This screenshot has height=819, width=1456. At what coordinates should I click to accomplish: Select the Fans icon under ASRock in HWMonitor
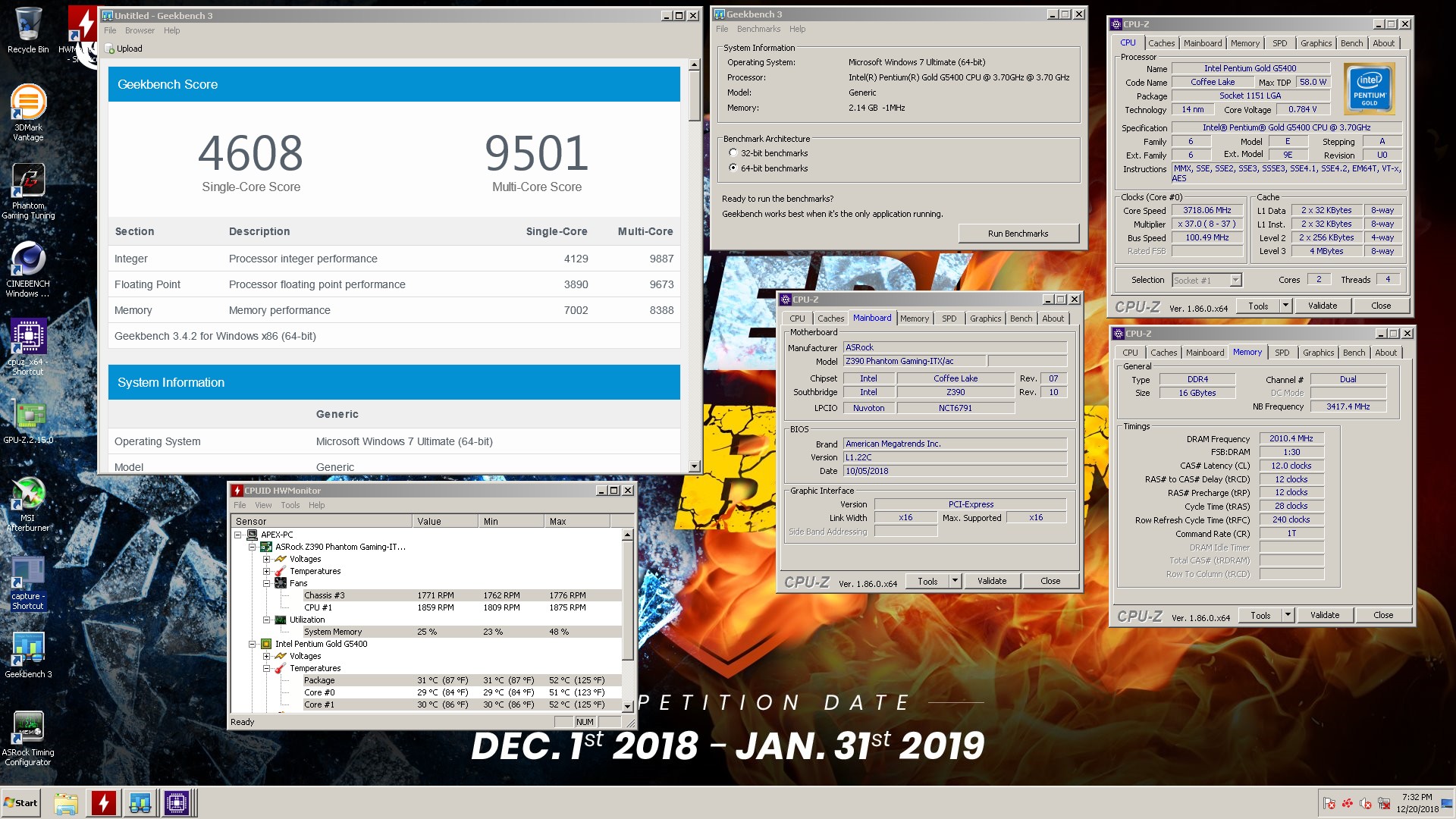pyautogui.click(x=281, y=583)
